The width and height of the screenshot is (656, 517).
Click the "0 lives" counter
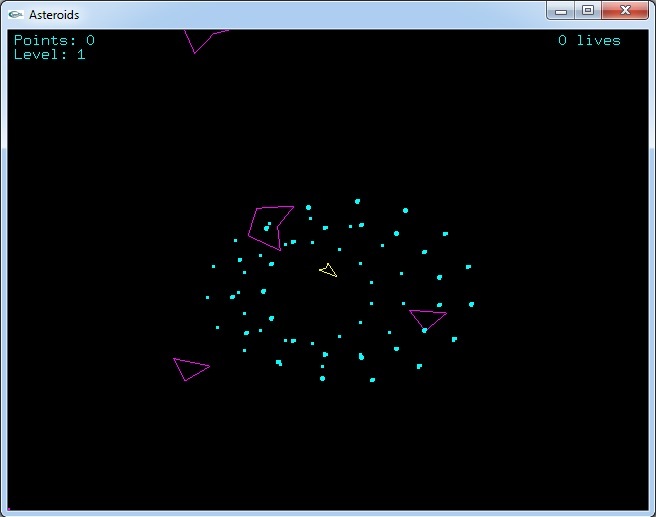(589, 41)
